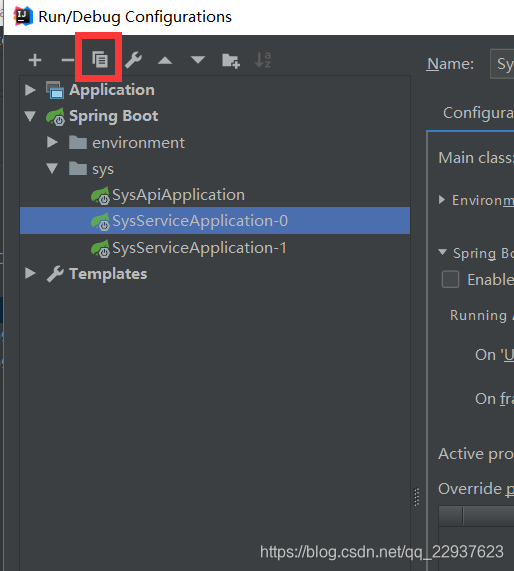Copy the selected configuration
Viewport: 514px width, 571px height.
pos(100,59)
